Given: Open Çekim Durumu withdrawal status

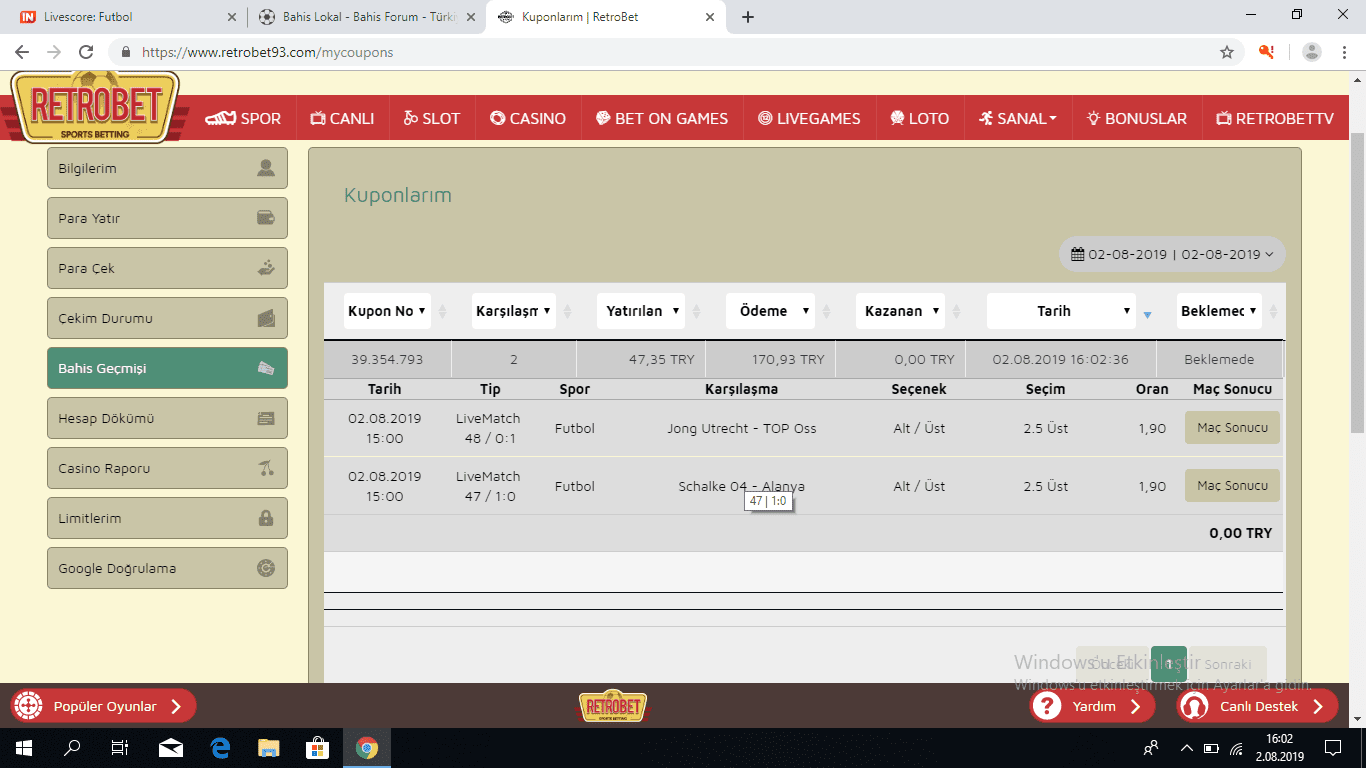Looking at the screenshot, I should click(x=167, y=318).
